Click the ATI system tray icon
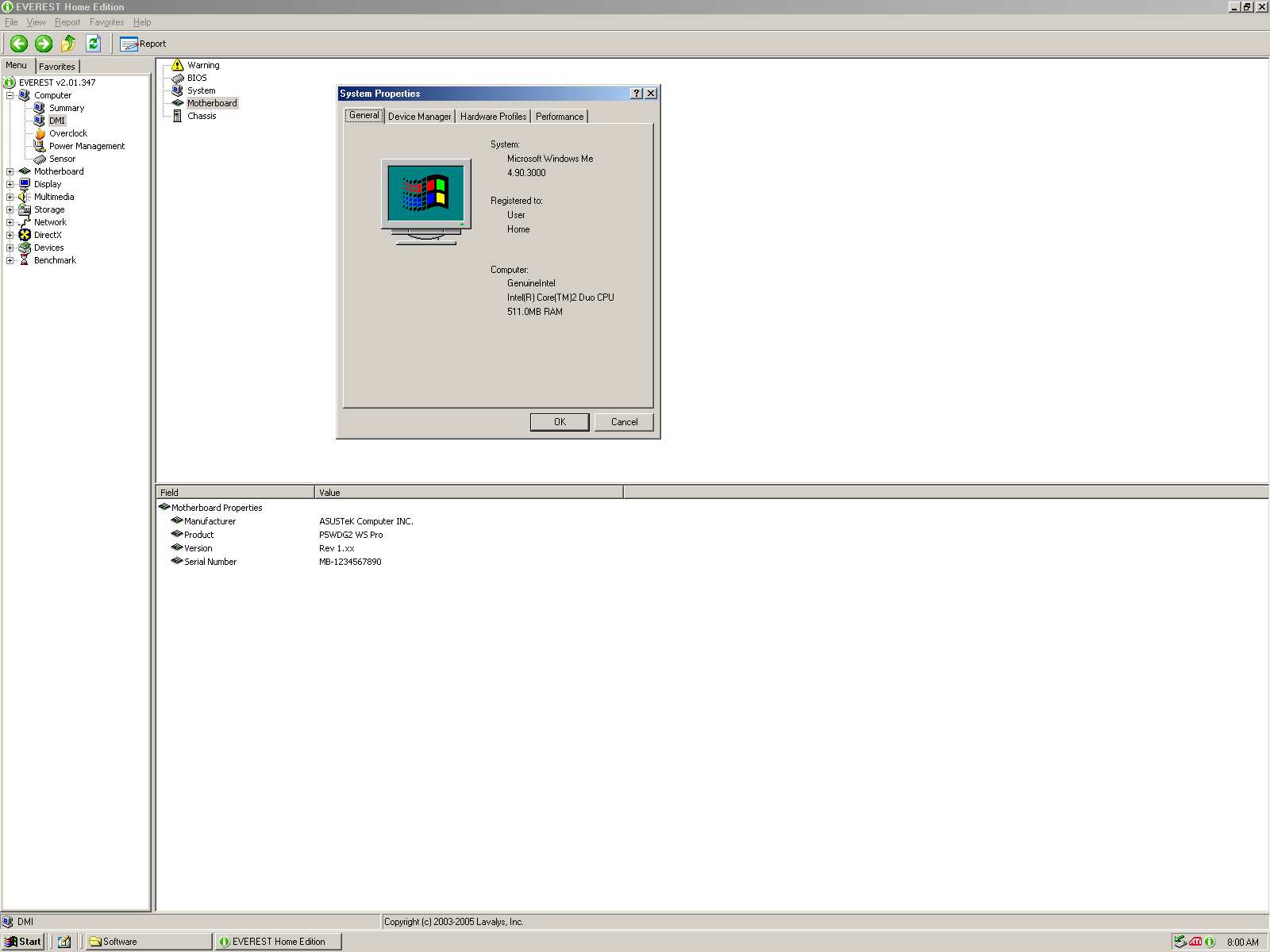 (x=1195, y=942)
